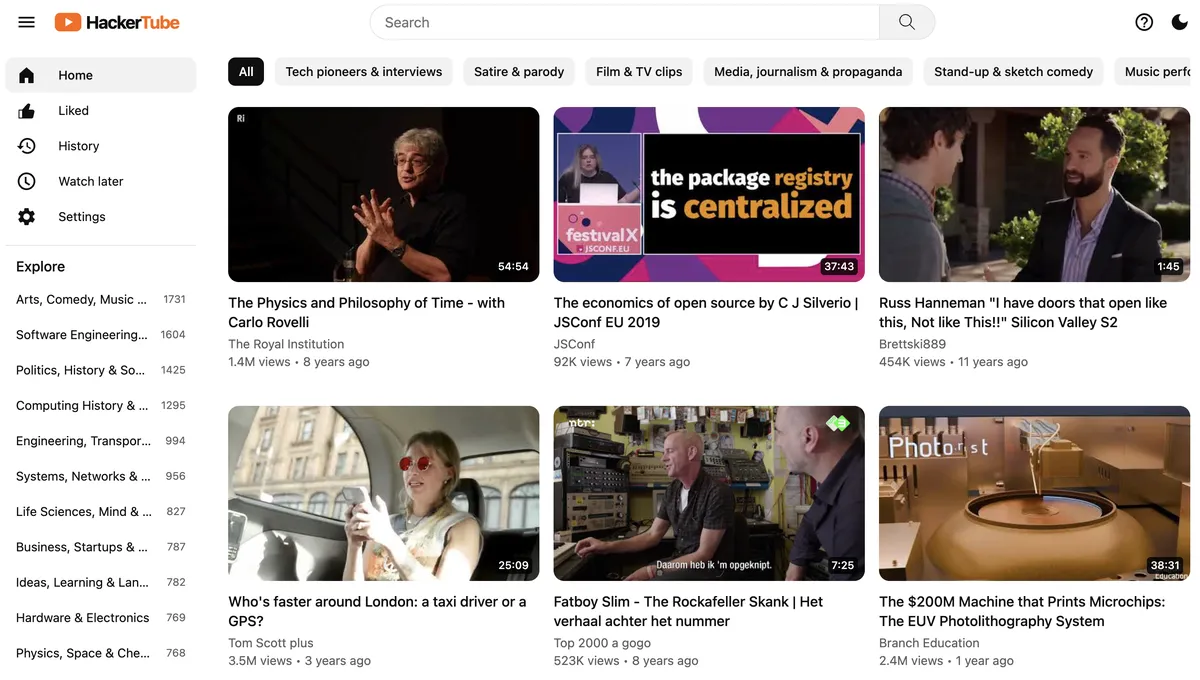1200x680 pixels.
Task: Select Tech pioneers & interviews chip
Action: pyautogui.click(x=364, y=72)
